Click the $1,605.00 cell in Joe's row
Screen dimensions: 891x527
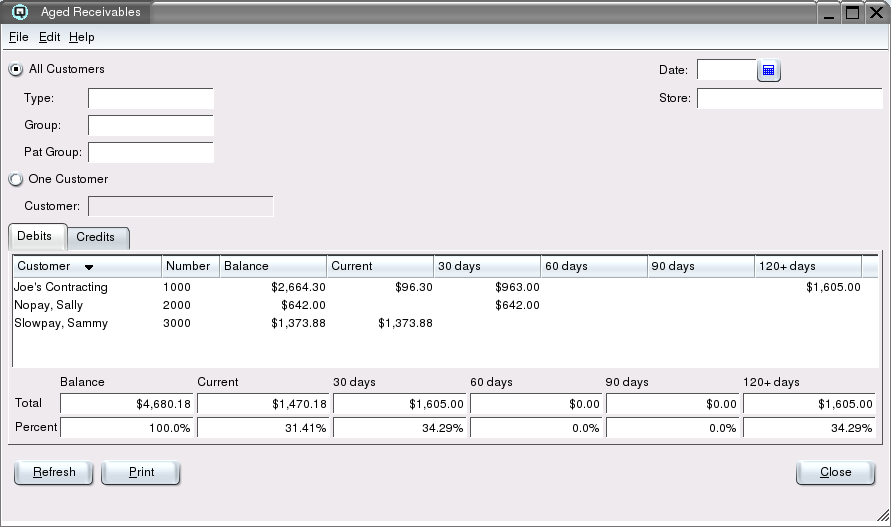833,287
